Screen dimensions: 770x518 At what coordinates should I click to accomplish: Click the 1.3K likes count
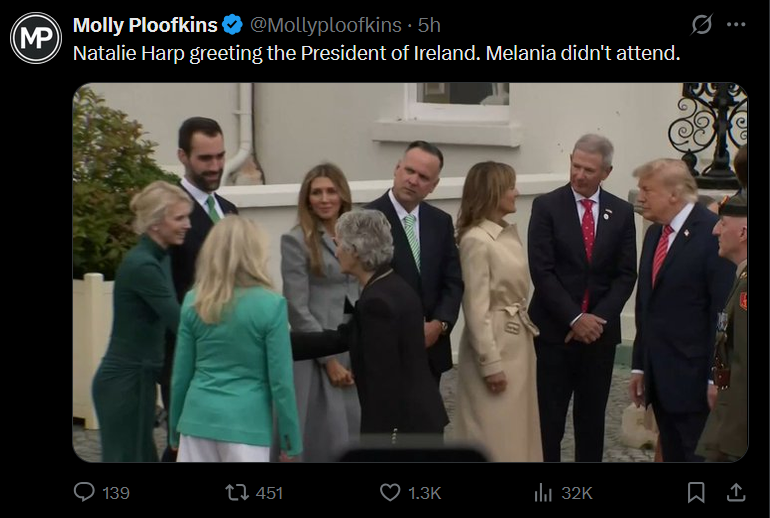click(425, 492)
